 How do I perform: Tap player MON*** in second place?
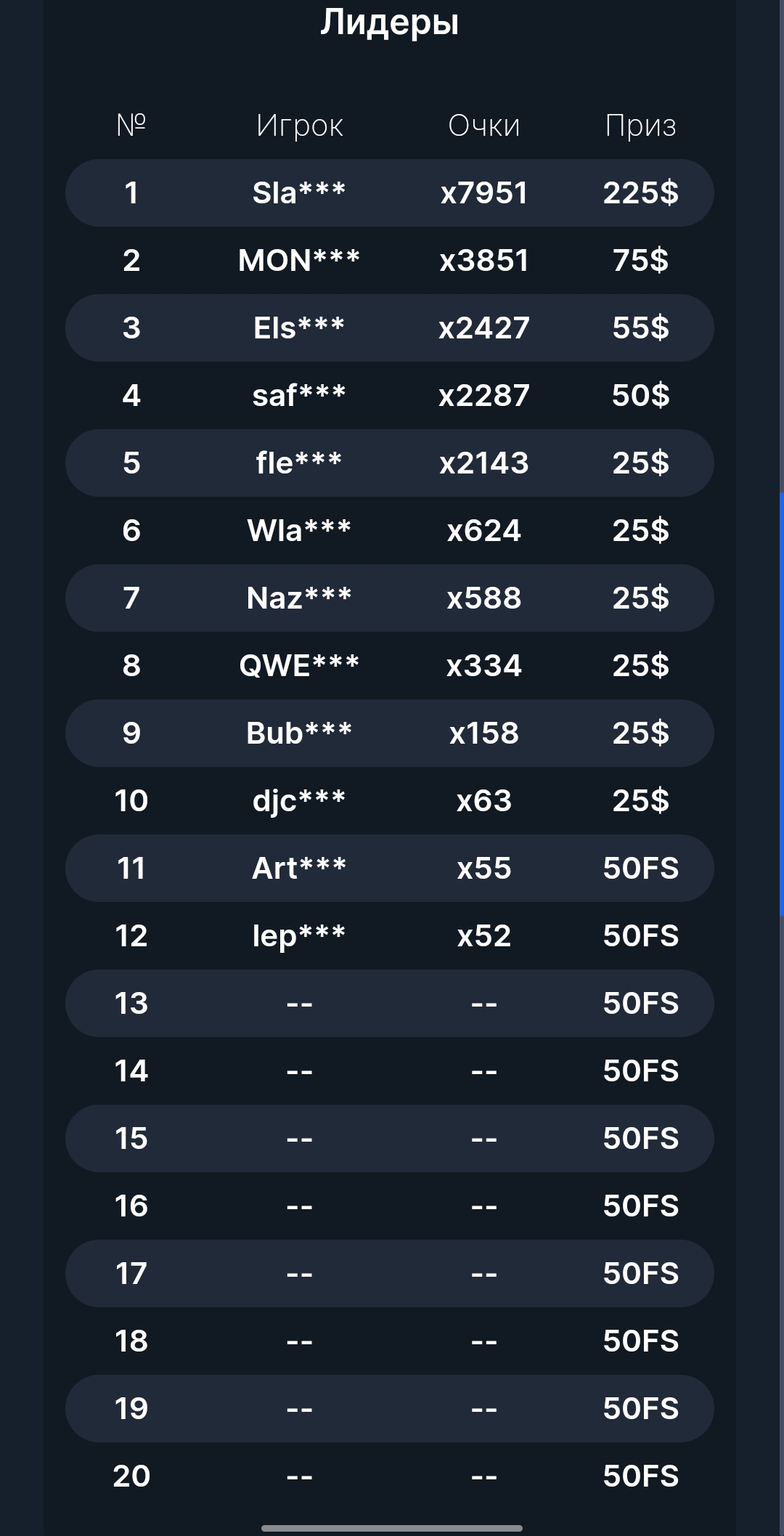pos(299,261)
